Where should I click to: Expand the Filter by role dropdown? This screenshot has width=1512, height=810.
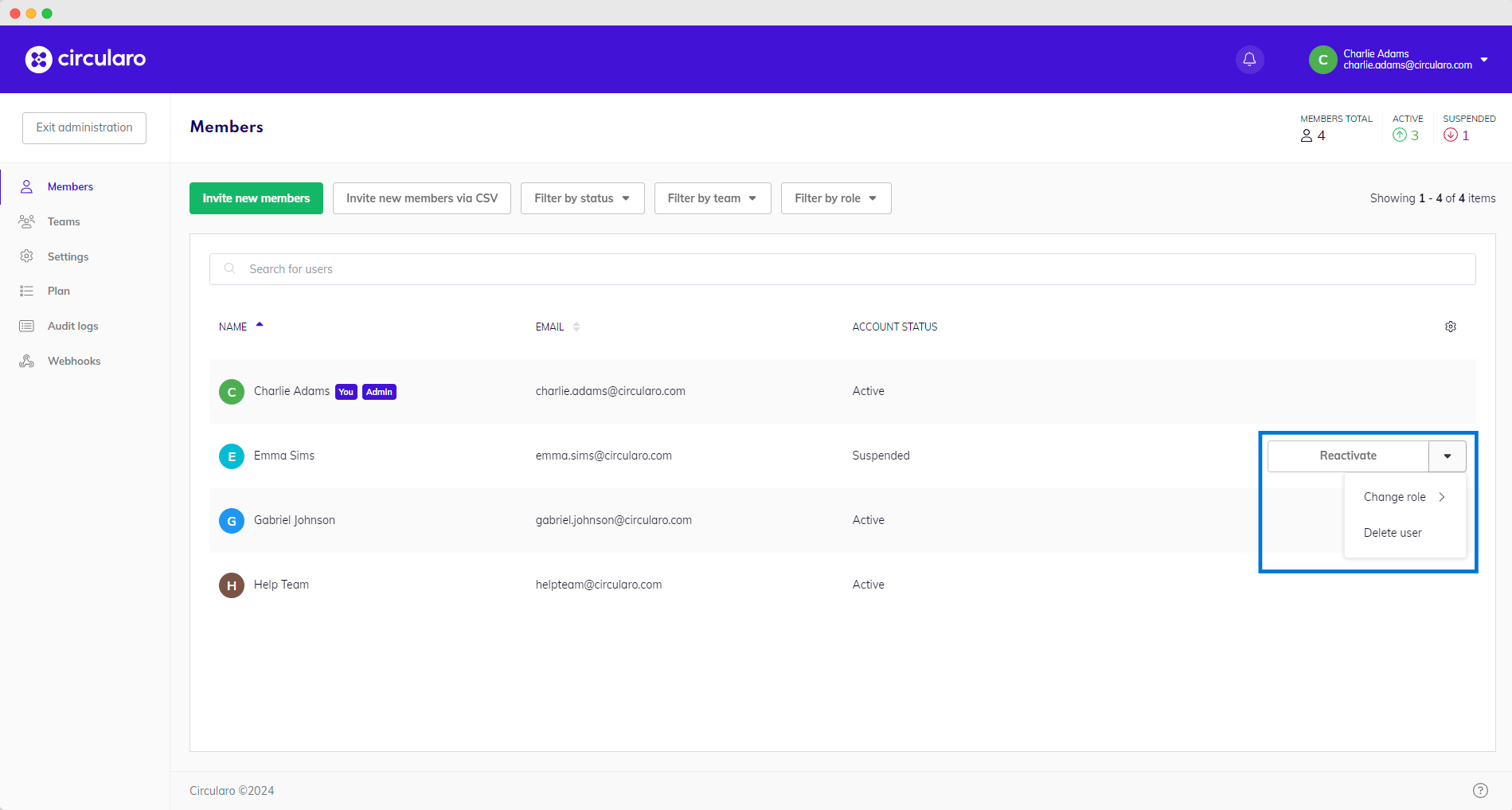coord(835,198)
